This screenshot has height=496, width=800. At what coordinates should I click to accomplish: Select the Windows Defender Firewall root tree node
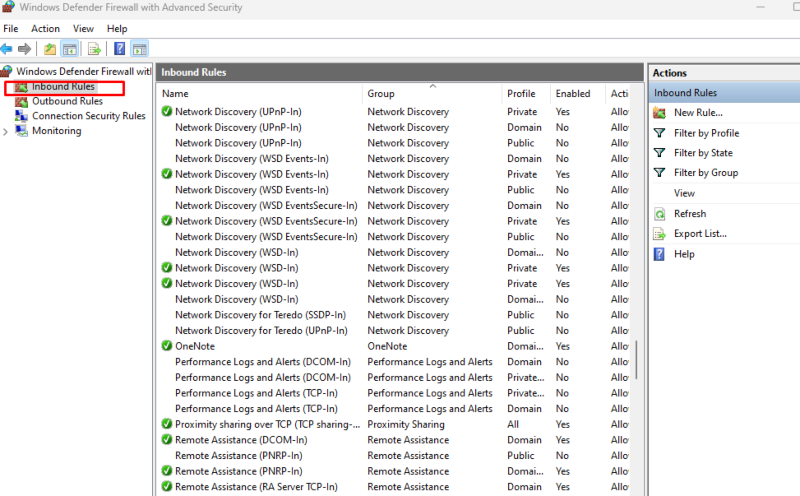[x=84, y=71]
